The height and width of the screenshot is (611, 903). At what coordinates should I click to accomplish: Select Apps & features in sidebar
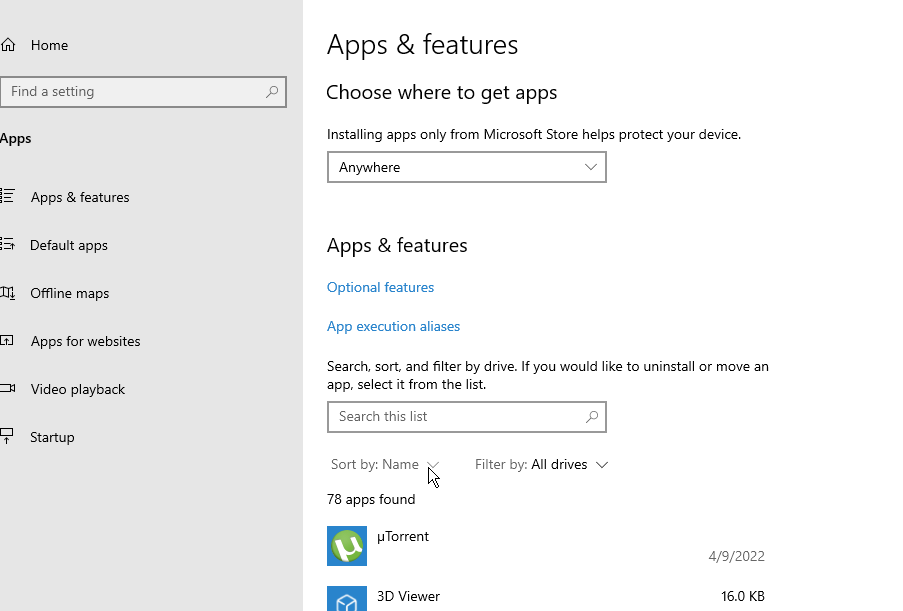coord(80,197)
